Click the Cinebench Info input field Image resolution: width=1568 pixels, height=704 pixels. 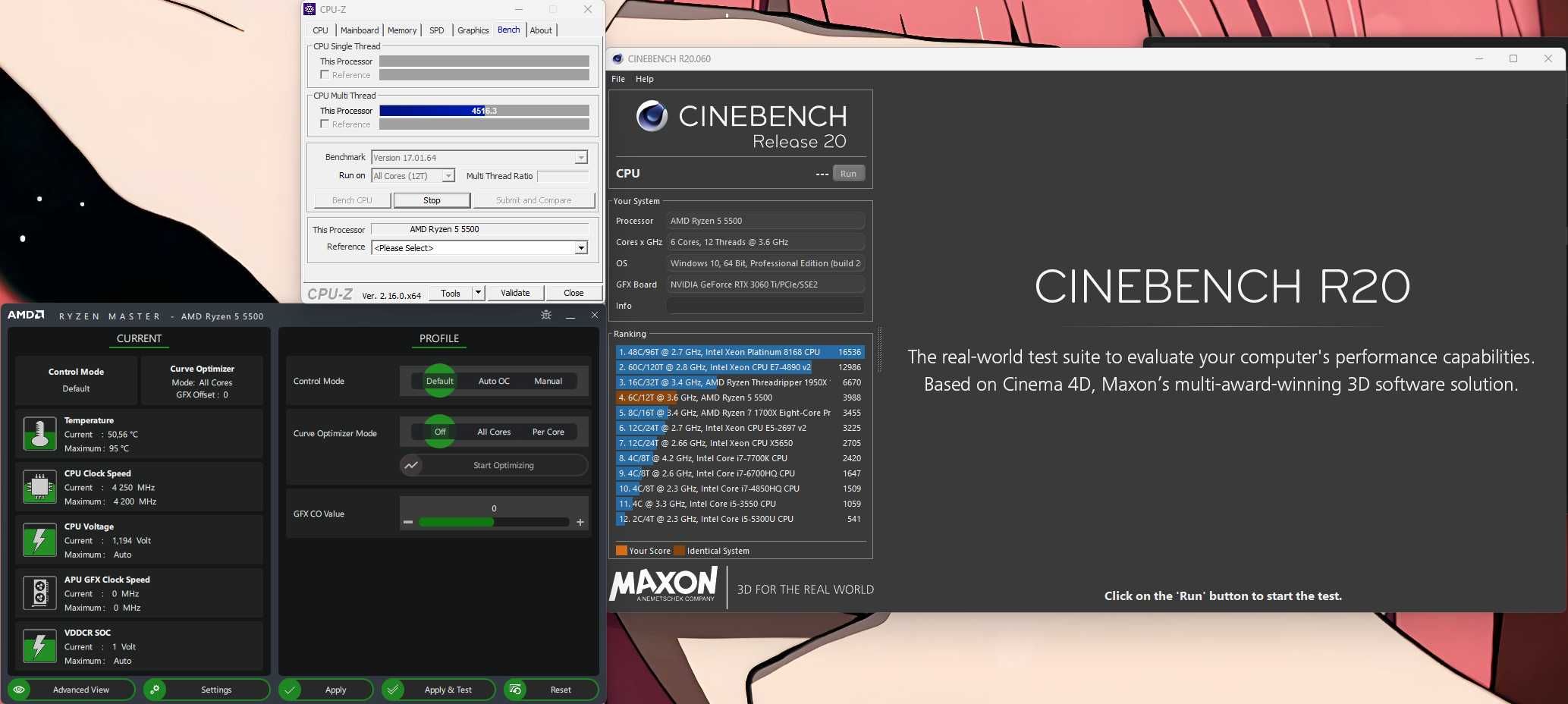coord(765,306)
